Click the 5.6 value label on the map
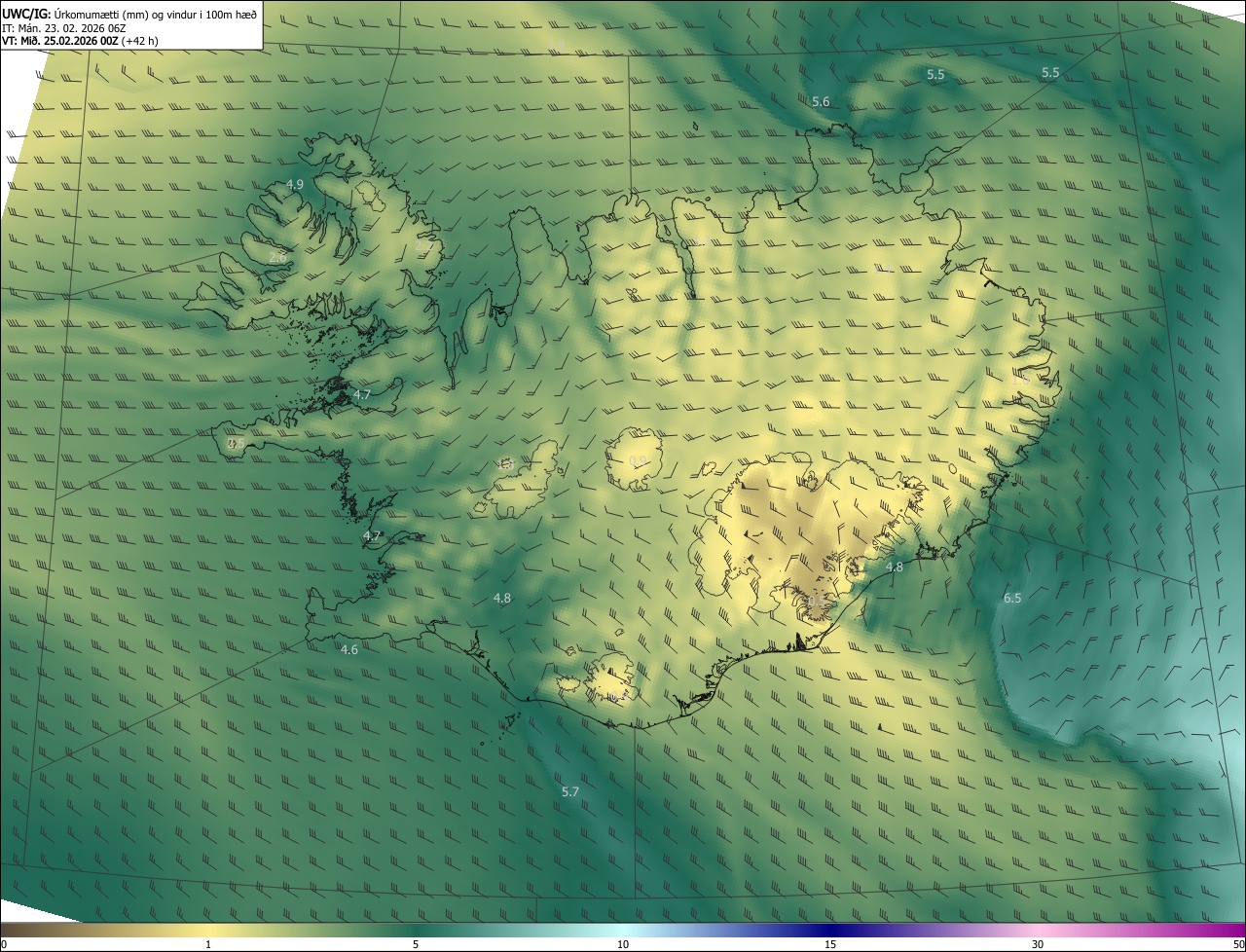Image resolution: width=1246 pixels, height=952 pixels. coord(821,102)
